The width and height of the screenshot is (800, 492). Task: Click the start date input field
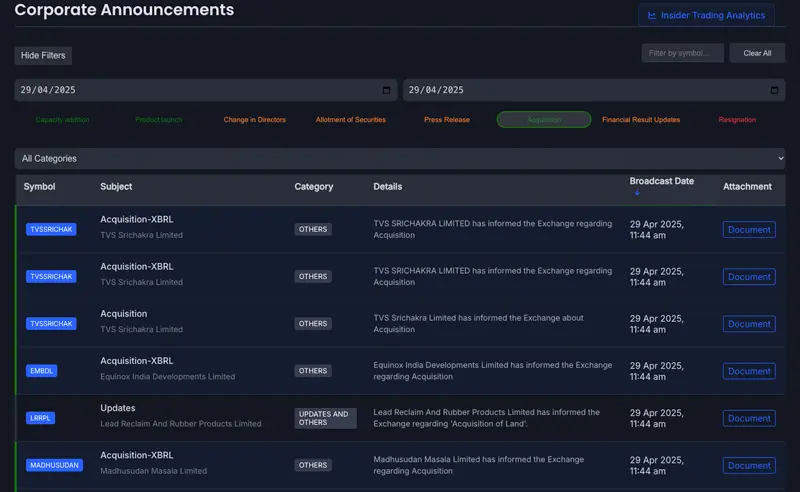[x=206, y=90]
